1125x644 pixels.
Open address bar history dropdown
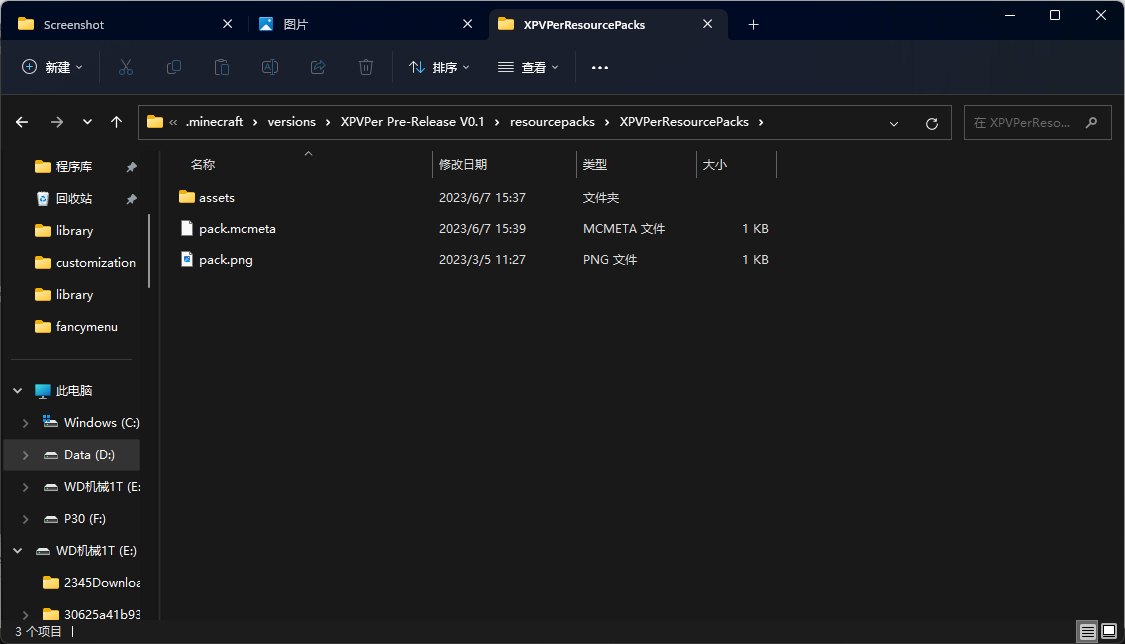click(894, 123)
